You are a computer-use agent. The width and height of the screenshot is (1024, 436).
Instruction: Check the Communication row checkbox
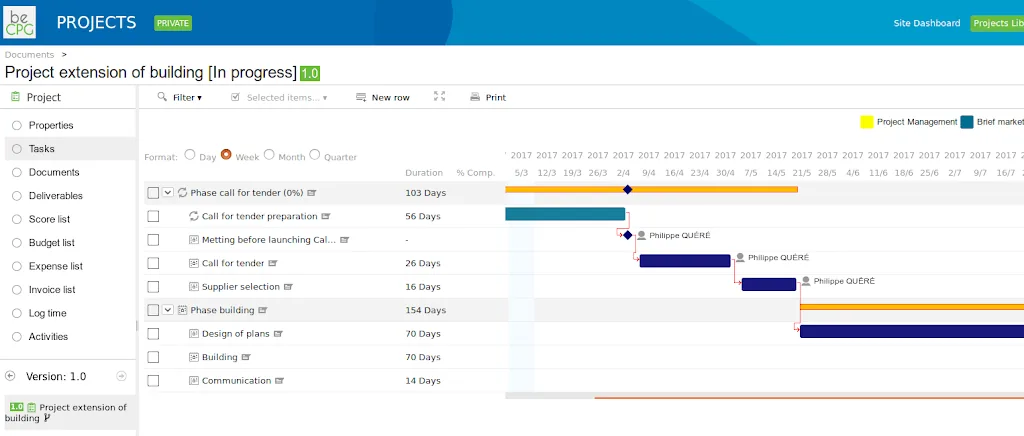click(153, 381)
